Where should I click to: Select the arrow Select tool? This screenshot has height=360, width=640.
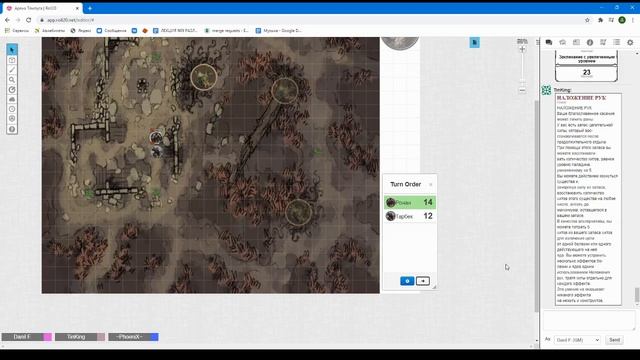[x=12, y=50]
